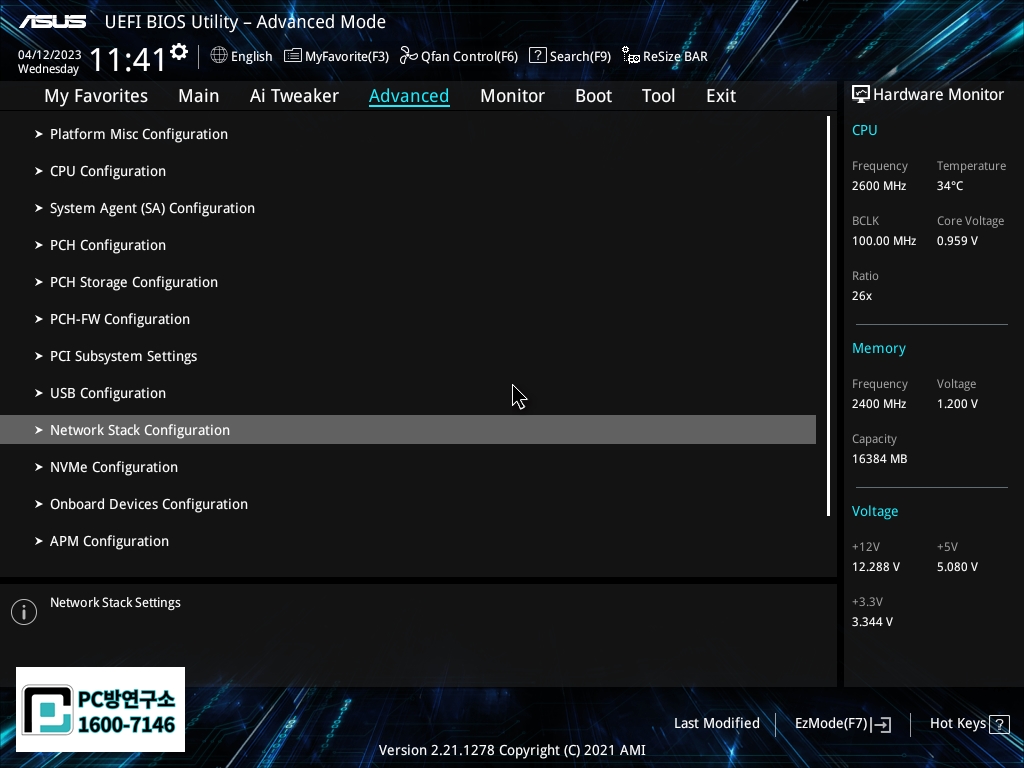Open the Boot tab

(593, 96)
